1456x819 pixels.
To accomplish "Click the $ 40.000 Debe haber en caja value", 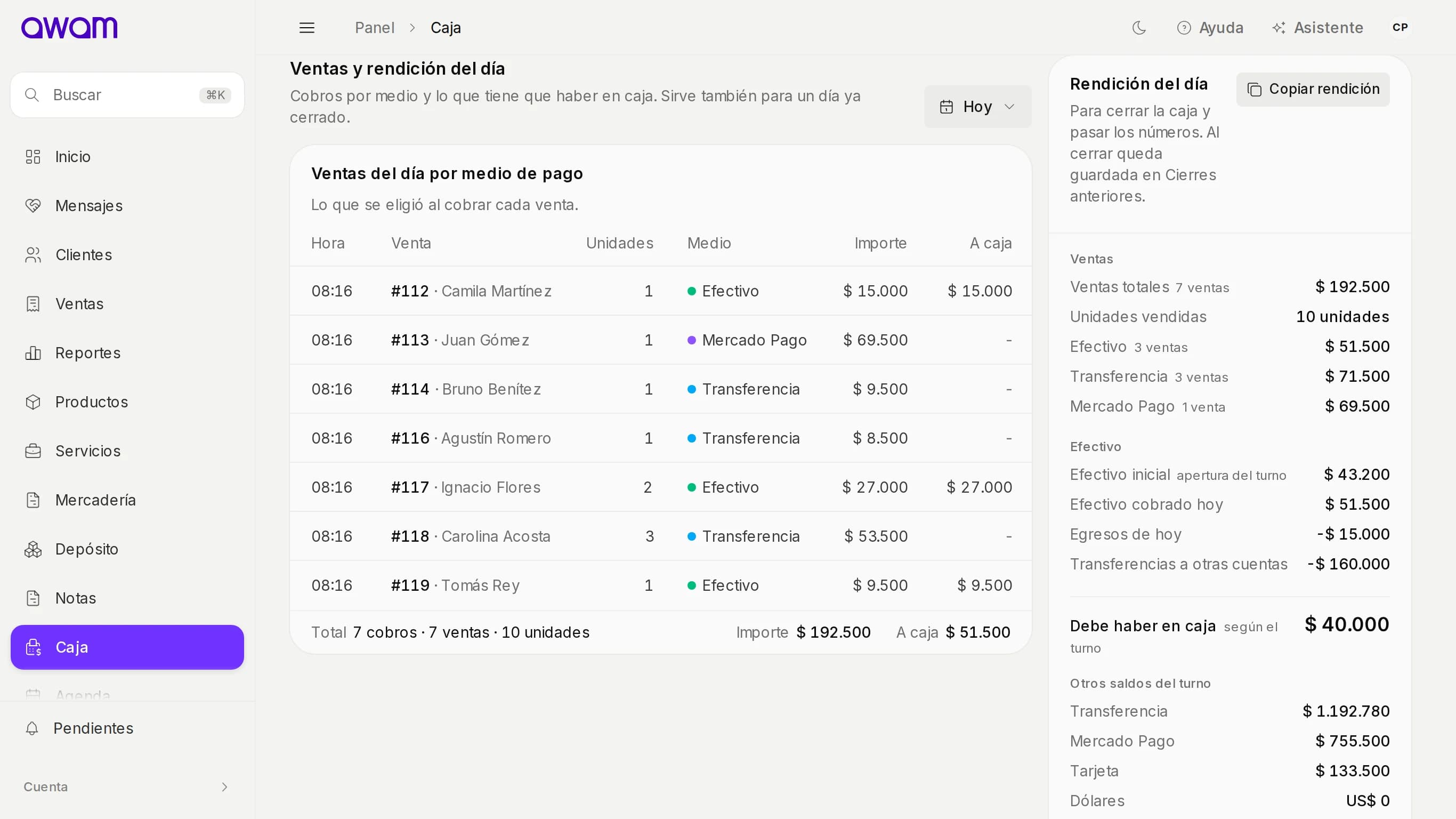I will [x=1346, y=624].
